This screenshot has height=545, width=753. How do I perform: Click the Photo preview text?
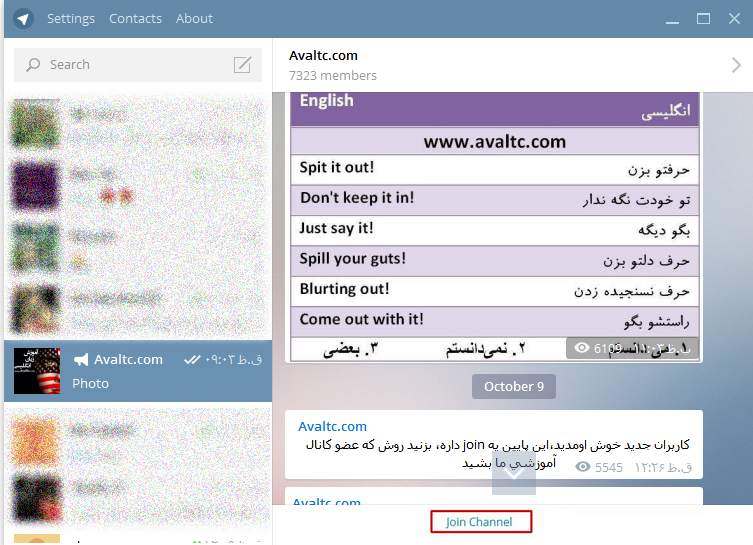tap(90, 384)
